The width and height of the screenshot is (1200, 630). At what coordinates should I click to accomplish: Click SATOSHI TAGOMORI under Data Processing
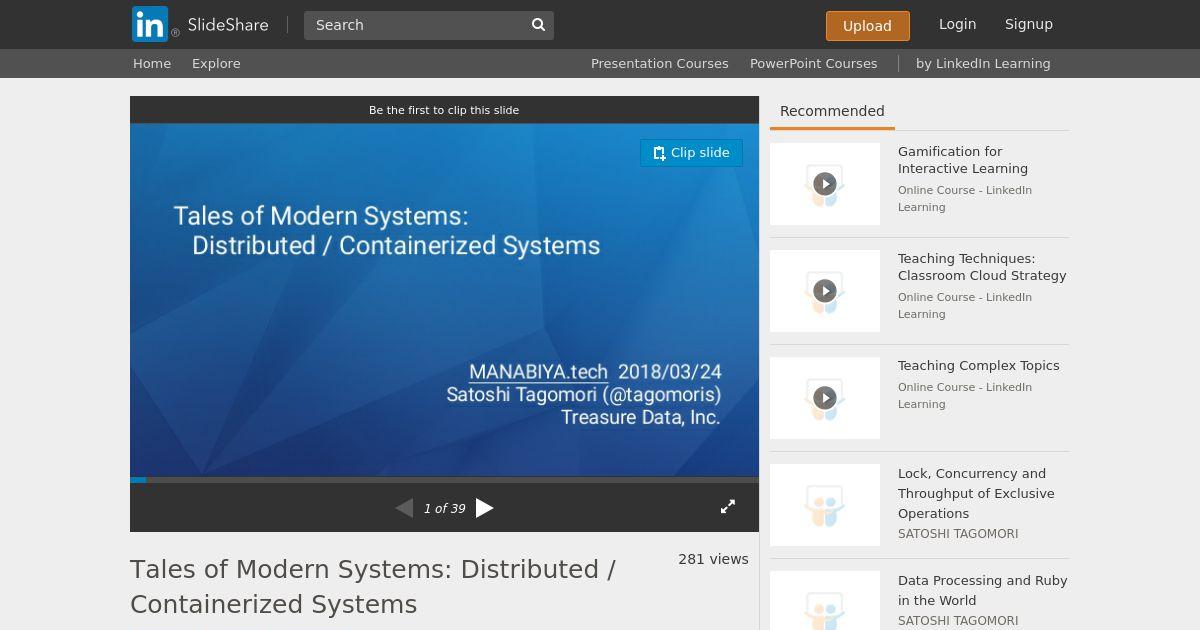coord(958,621)
